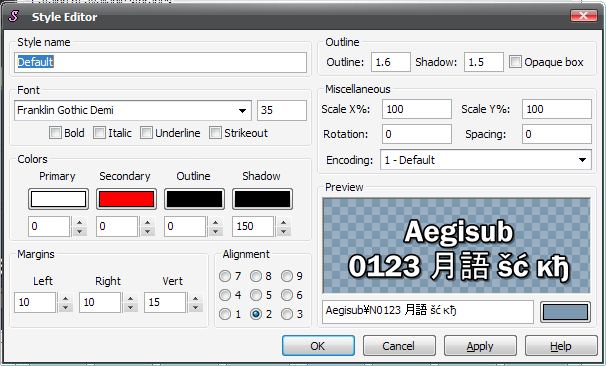Screen dimensions: 606x366
Task: Click the Left margin value field
Action: coord(35,303)
